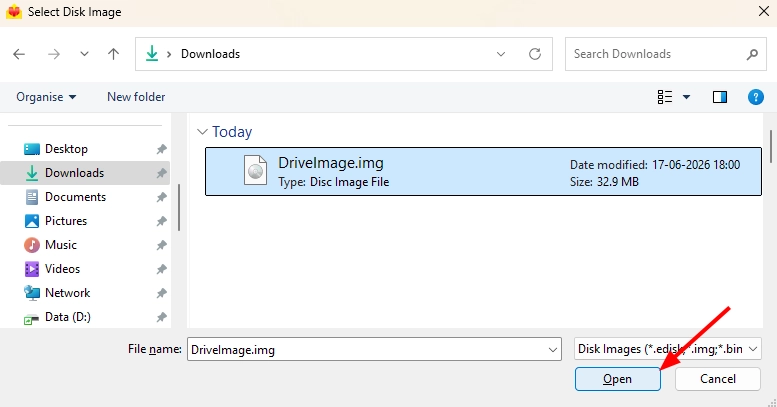Image resolution: width=777 pixels, height=407 pixels.
Task: Change the view layout icon
Action: [665, 97]
